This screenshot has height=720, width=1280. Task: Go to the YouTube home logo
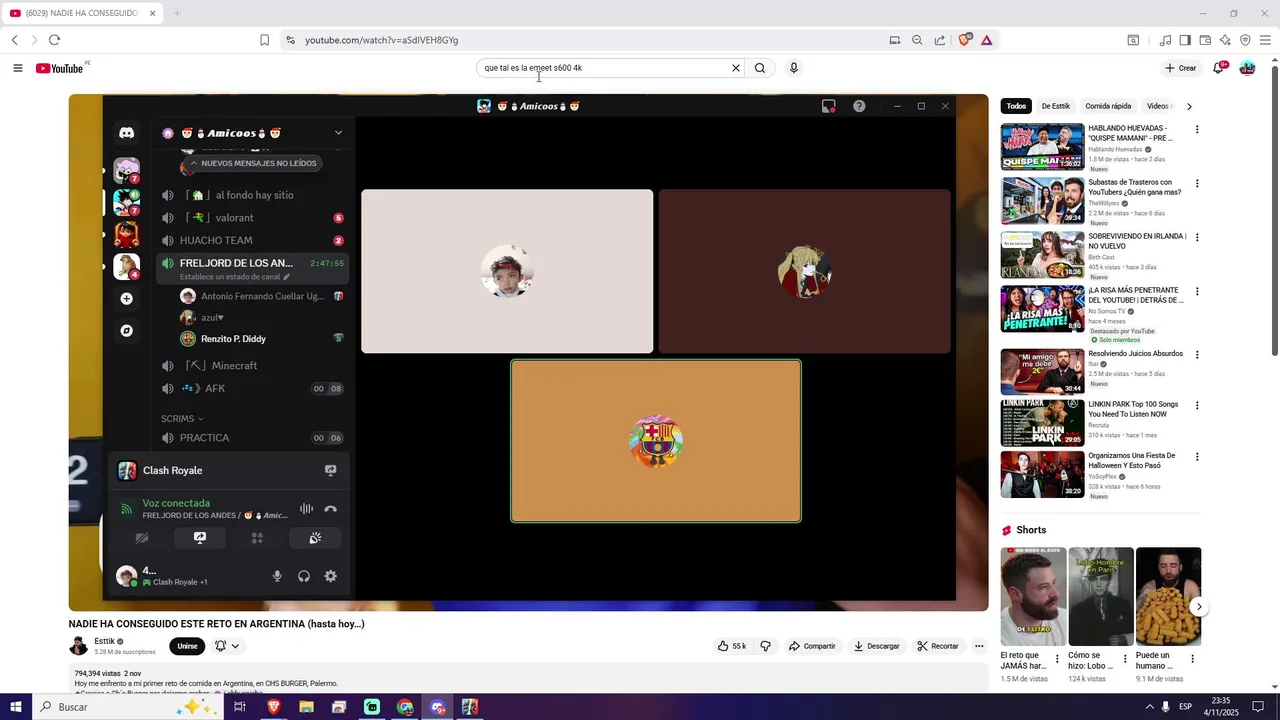coord(60,68)
